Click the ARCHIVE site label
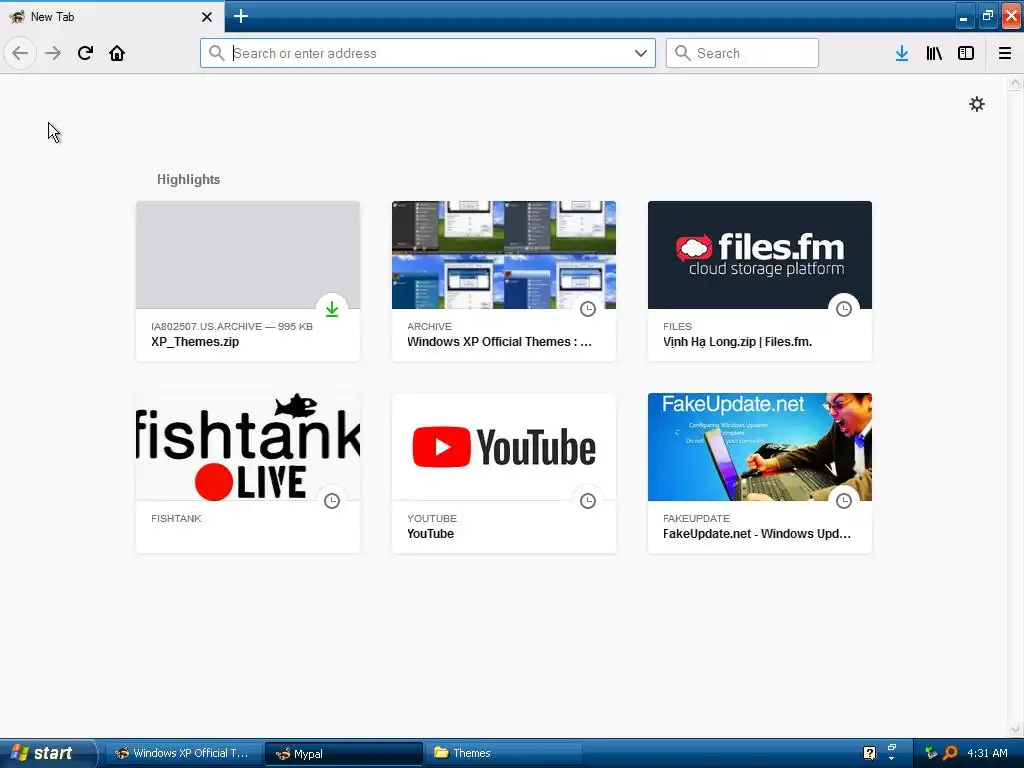The image size is (1024, 768). point(429,327)
